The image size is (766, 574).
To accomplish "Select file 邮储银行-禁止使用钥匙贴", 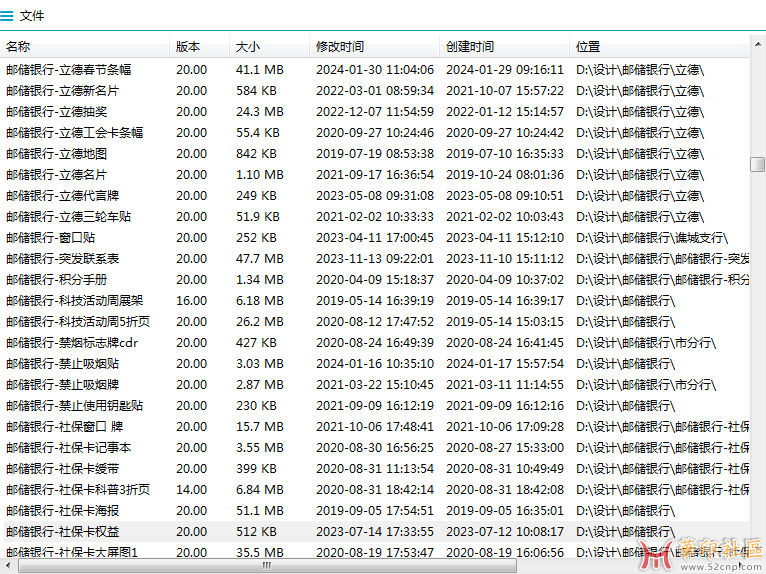I will (x=75, y=406).
